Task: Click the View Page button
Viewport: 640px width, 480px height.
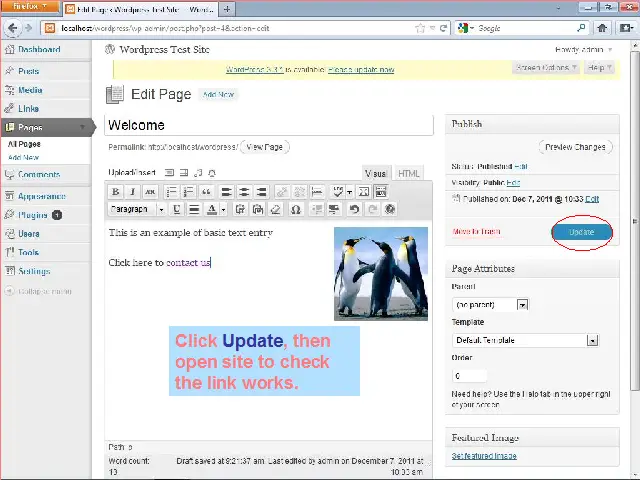Action: click(x=264, y=147)
